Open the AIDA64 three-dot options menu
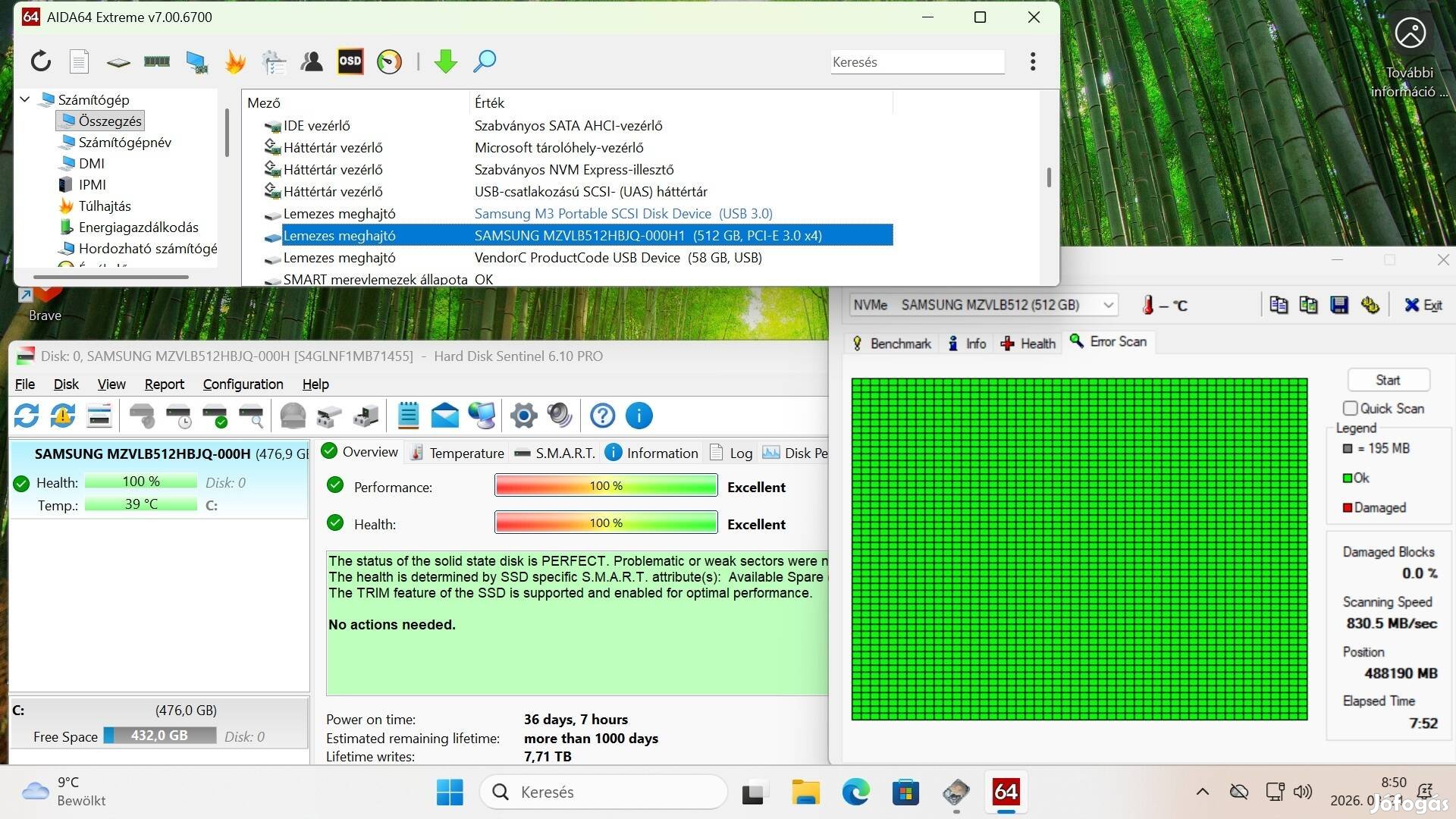Screen dimensions: 1456x819 (1032, 61)
